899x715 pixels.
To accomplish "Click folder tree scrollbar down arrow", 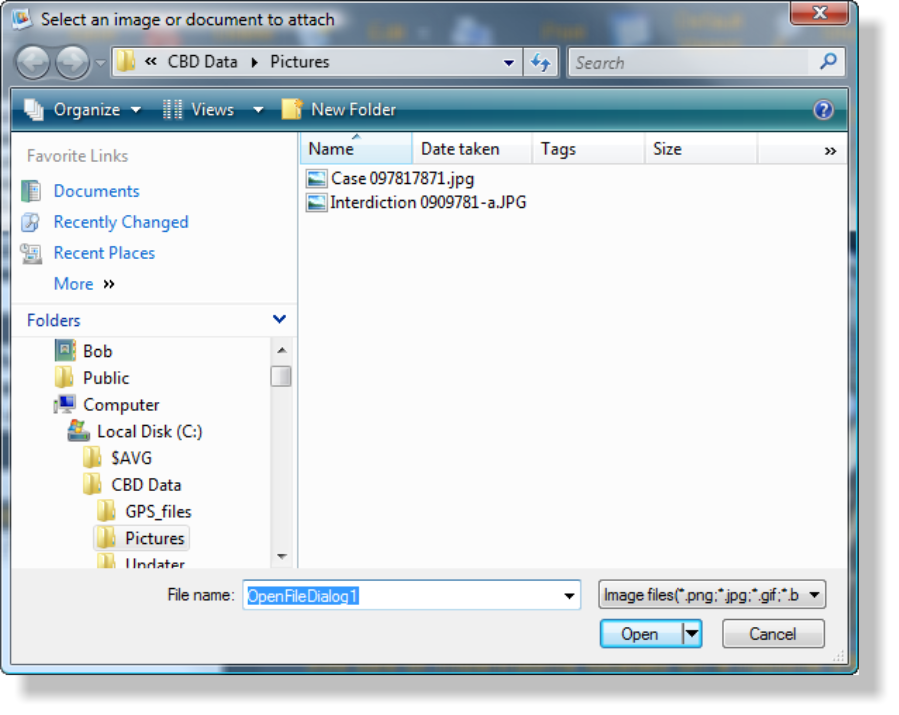I will coord(282,556).
